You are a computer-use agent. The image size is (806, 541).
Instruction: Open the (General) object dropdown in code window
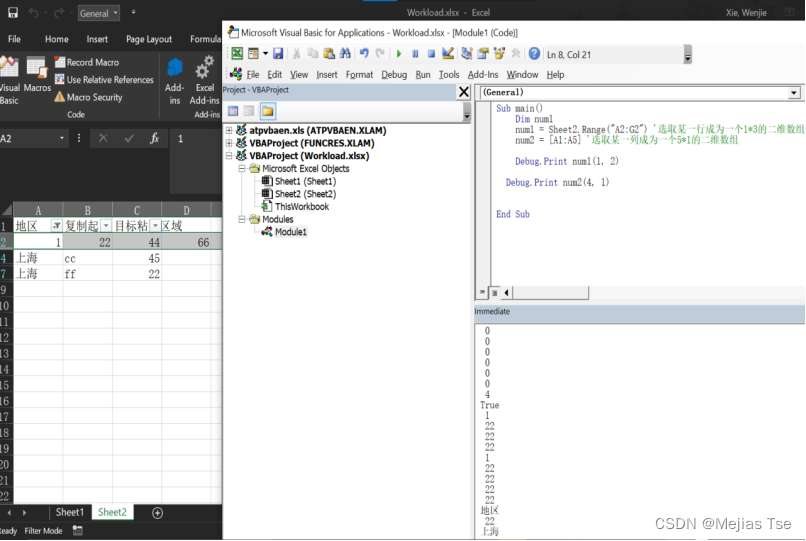tap(794, 93)
